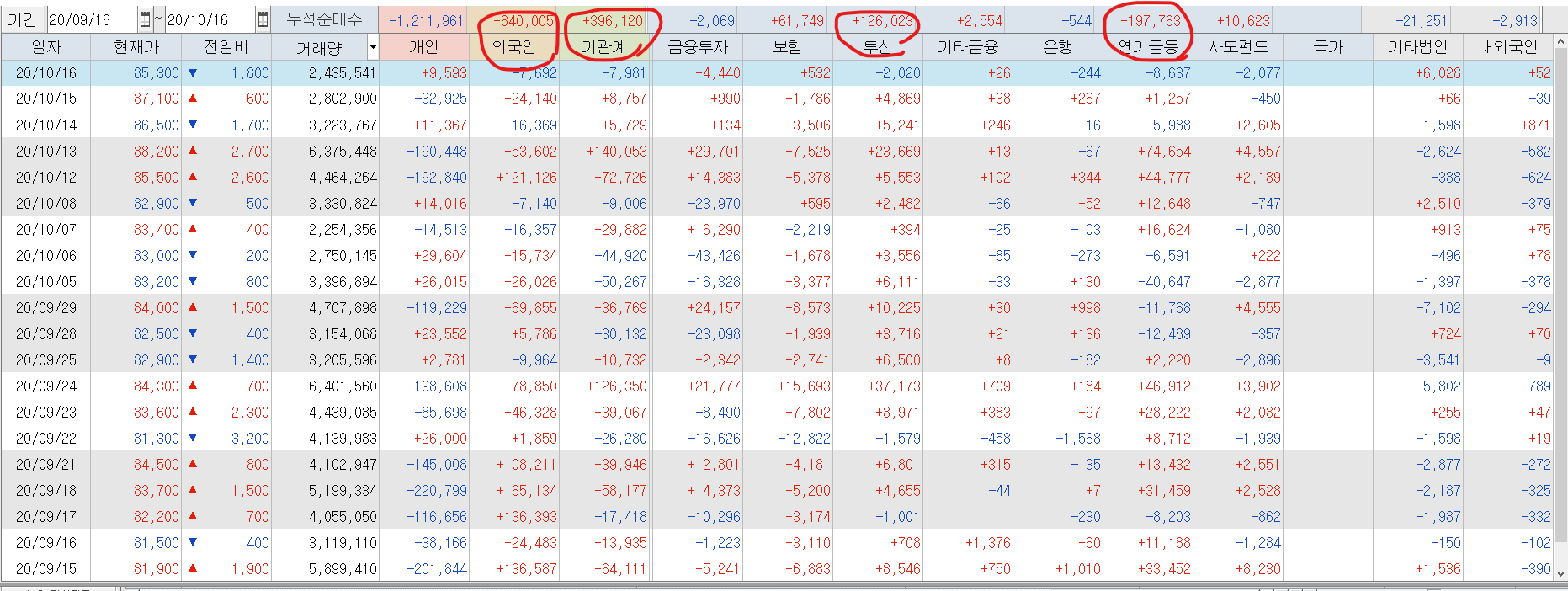The height and width of the screenshot is (591, 1568).
Task: Click the 기타법인 value +6,028
Action: coord(1438,73)
